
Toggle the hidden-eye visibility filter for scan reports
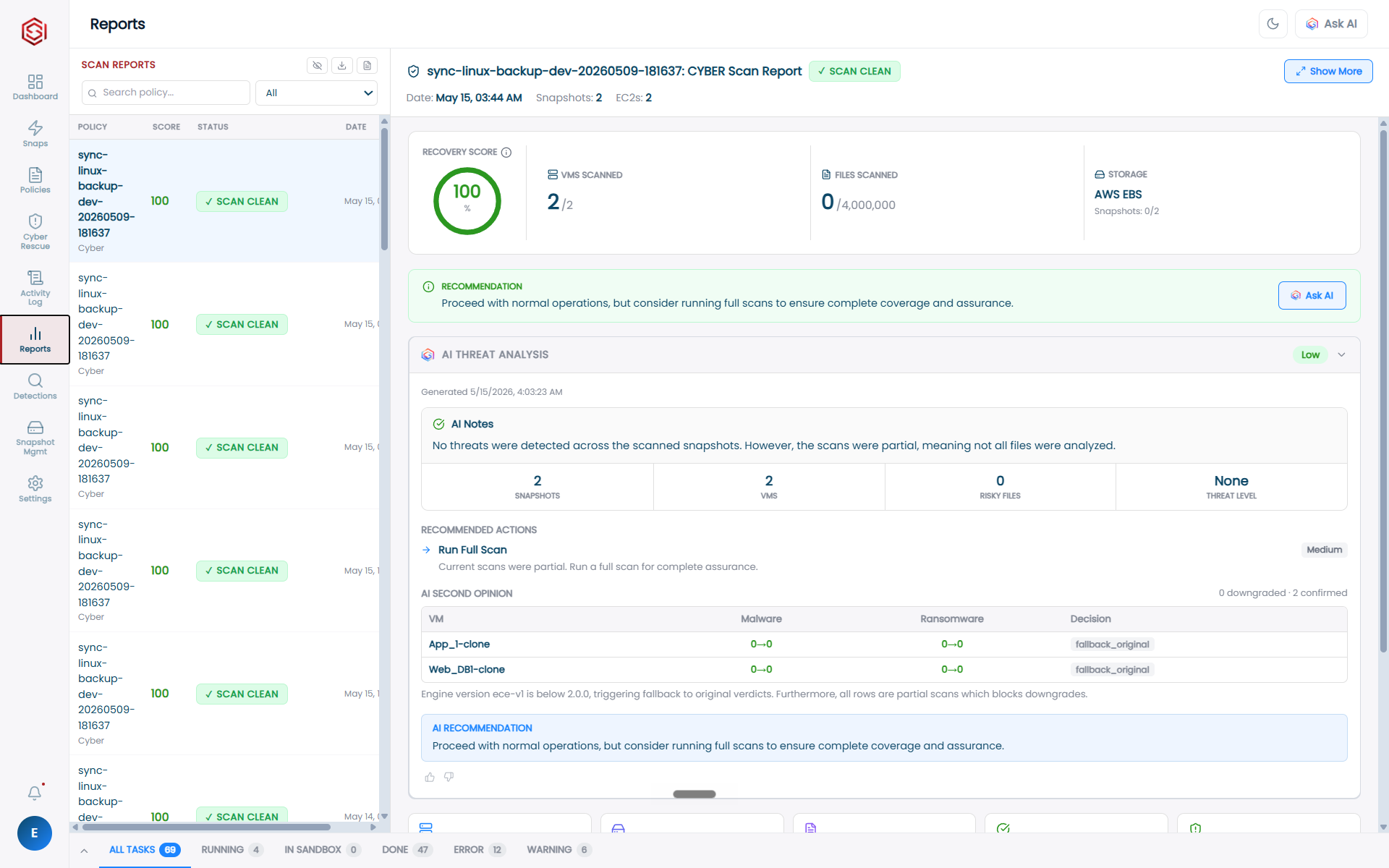click(317, 66)
